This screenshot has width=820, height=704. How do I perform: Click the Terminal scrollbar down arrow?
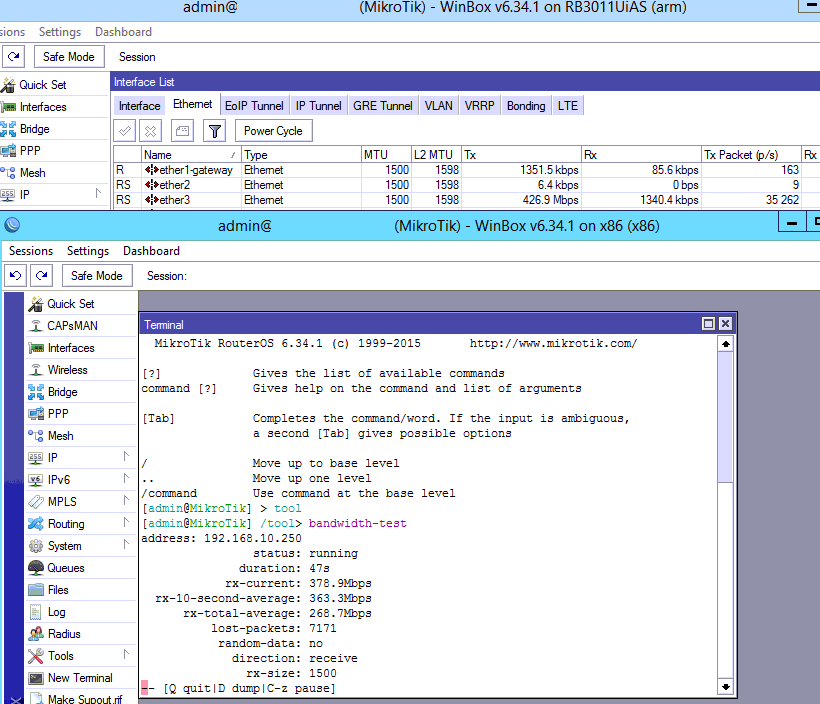[x=726, y=687]
